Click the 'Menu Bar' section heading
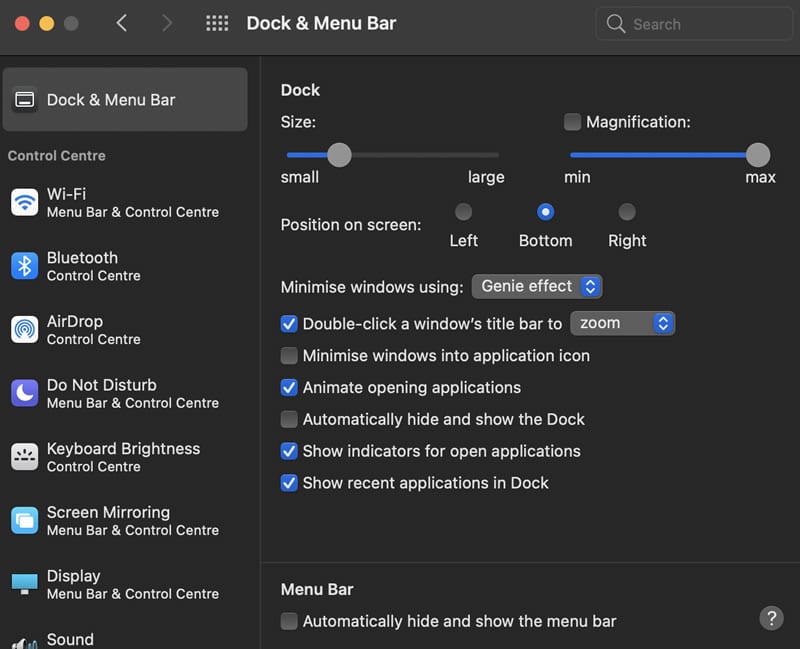 click(x=317, y=589)
